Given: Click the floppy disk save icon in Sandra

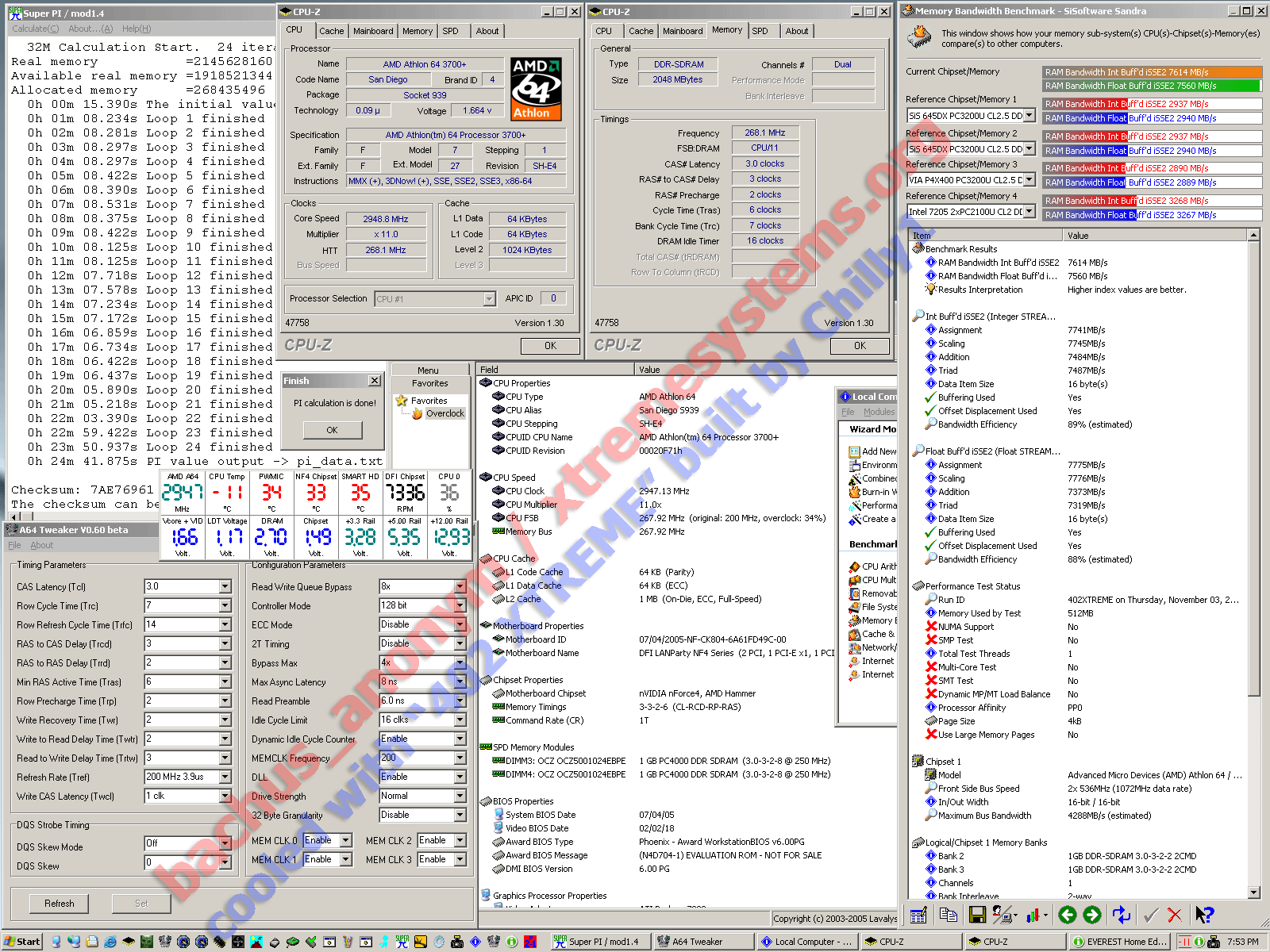Looking at the screenshot, I should (x=977, y=915).
